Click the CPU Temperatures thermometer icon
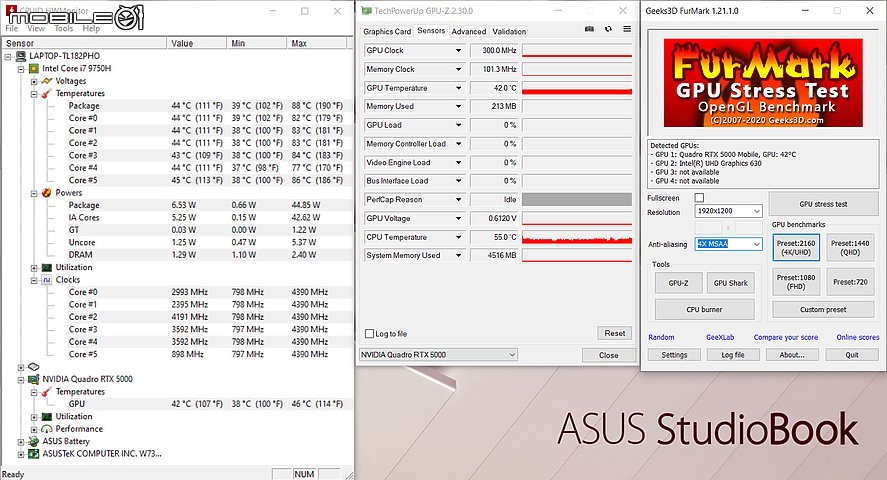This screenshot has height=480, width=887. click(x=46, y=93)
